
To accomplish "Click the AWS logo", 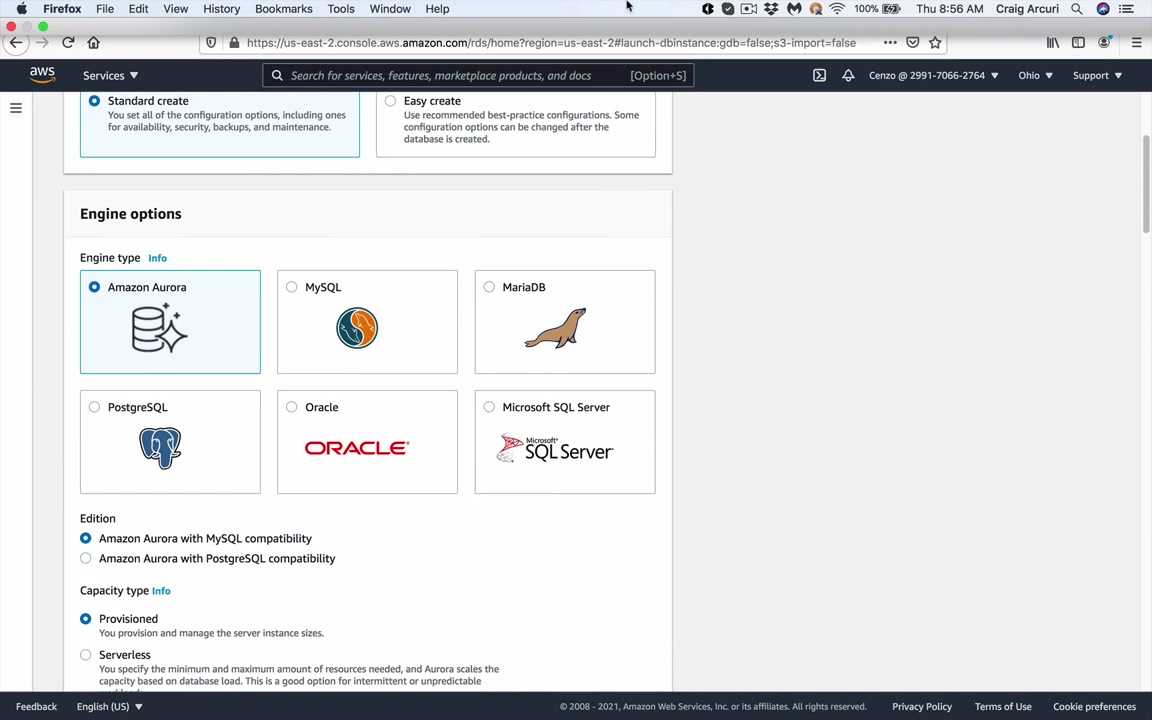I will (x=43, y=75).
